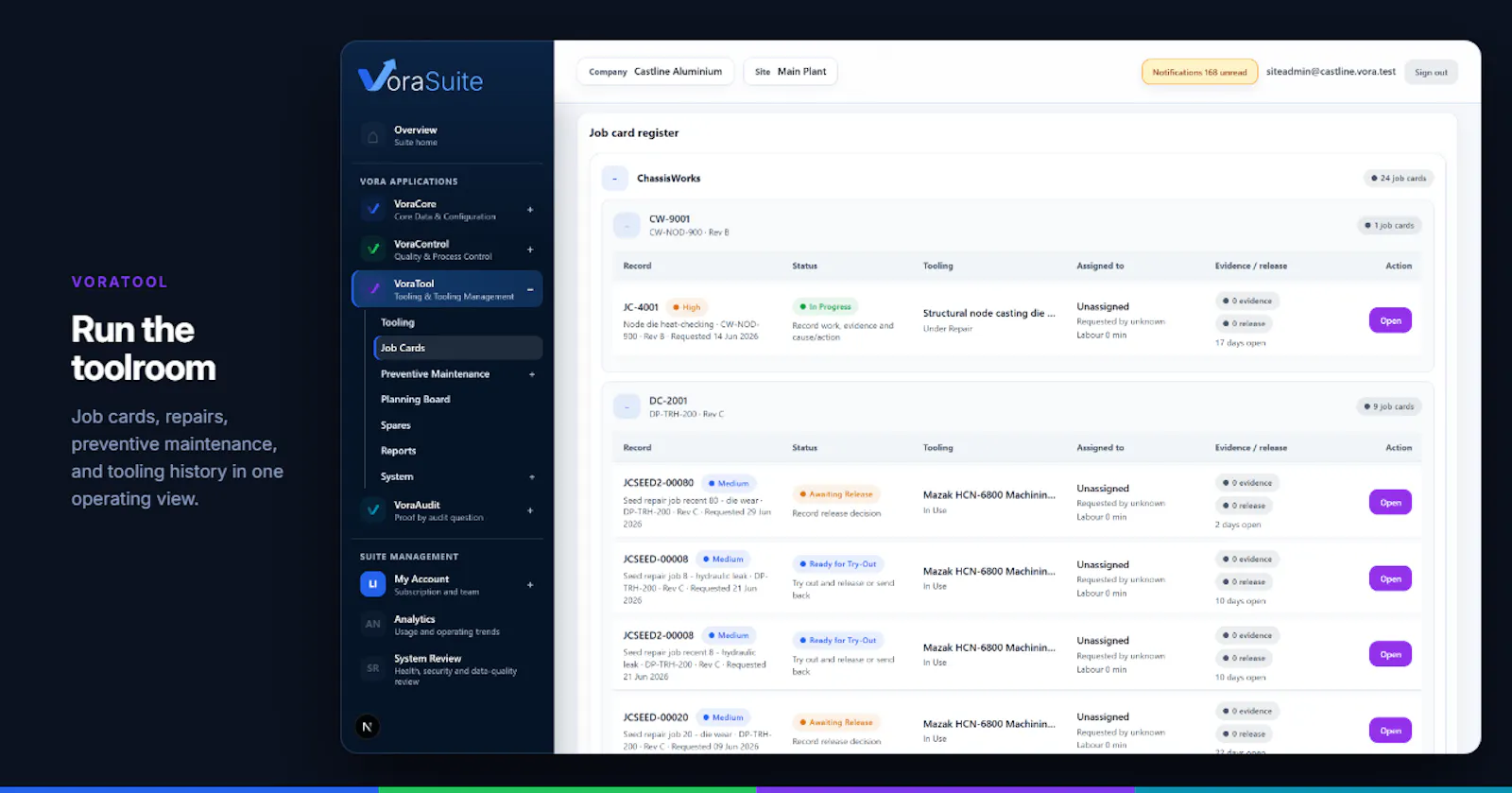Viewport: 1512px width, 793px height.
Task: Open job card JCSEED2-00080
Action: [1390, 503]
